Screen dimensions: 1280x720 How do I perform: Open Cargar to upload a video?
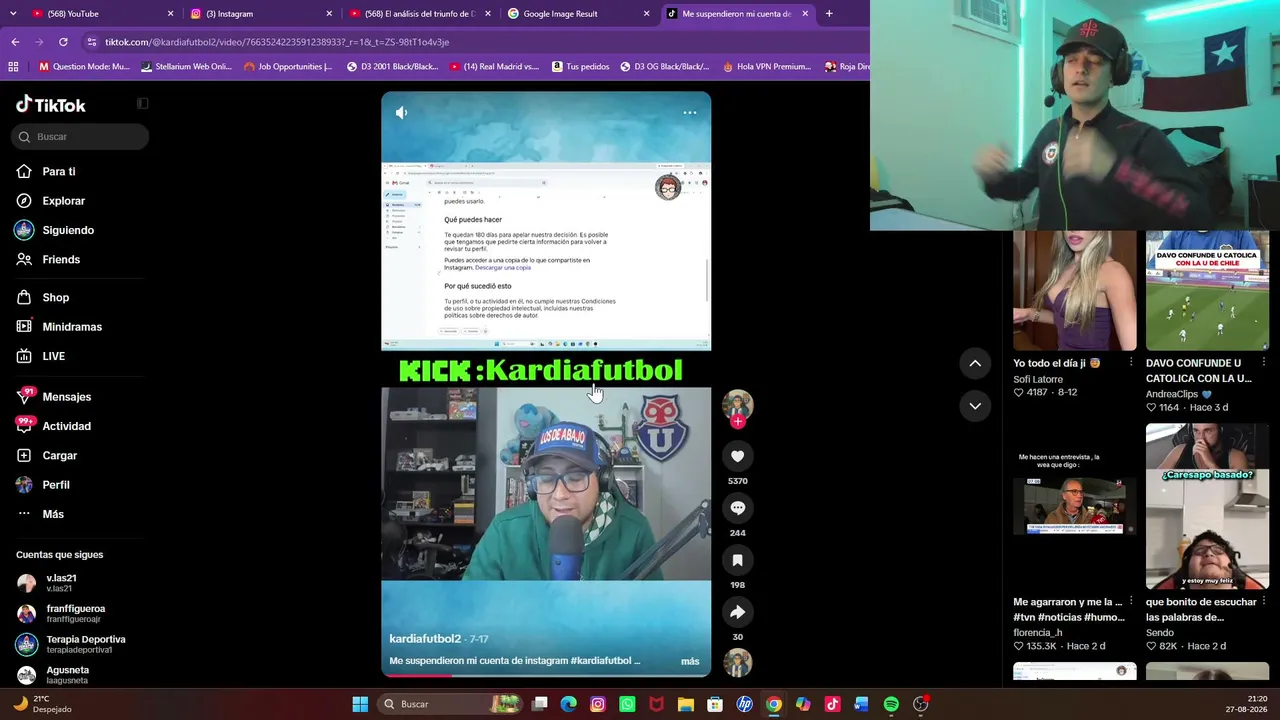point(47,456)
